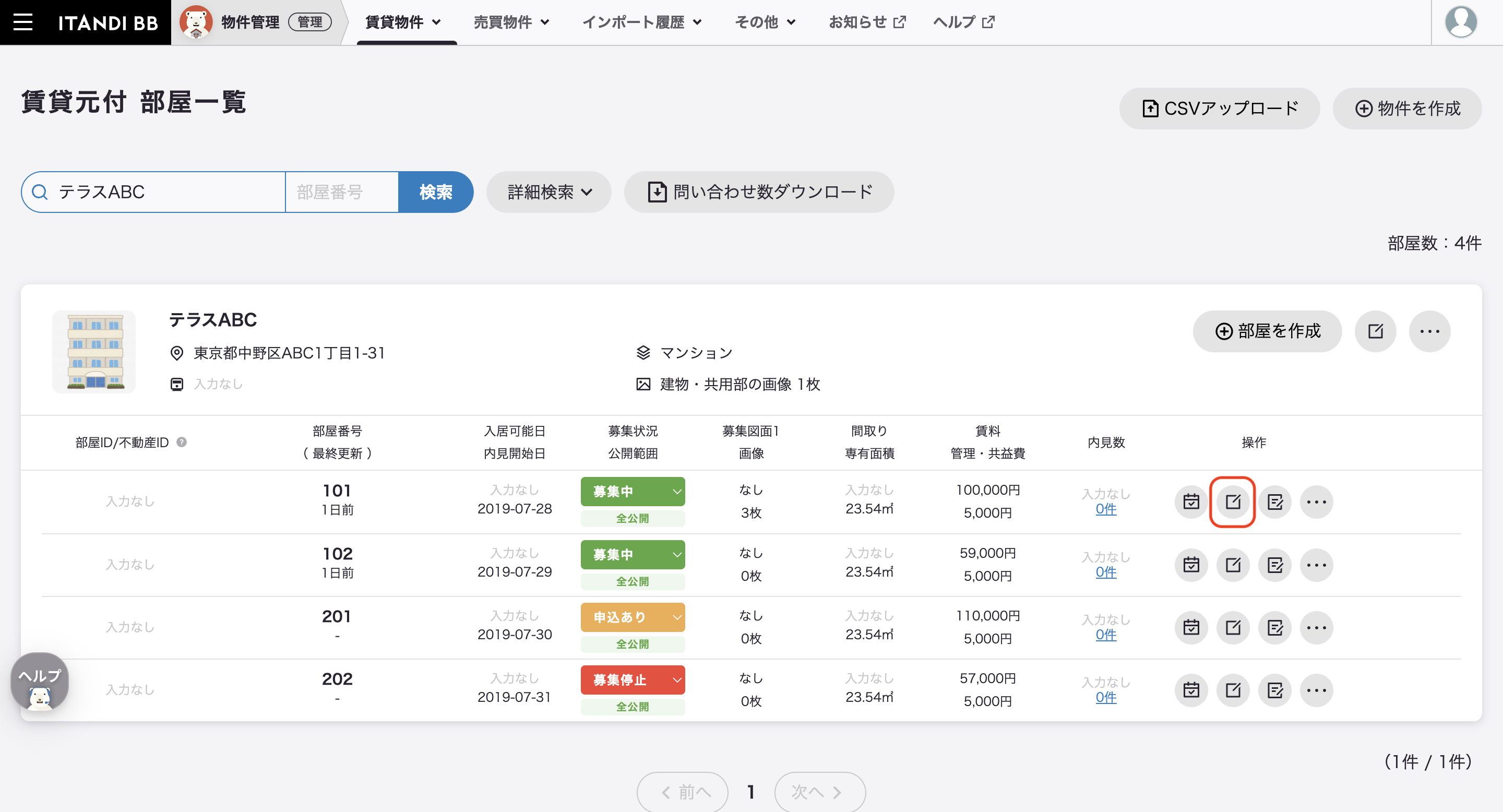Open the list-edit icon for room 202
Image resolution: width=1503 pixels, height=812 pixels.
point(1275,690)
